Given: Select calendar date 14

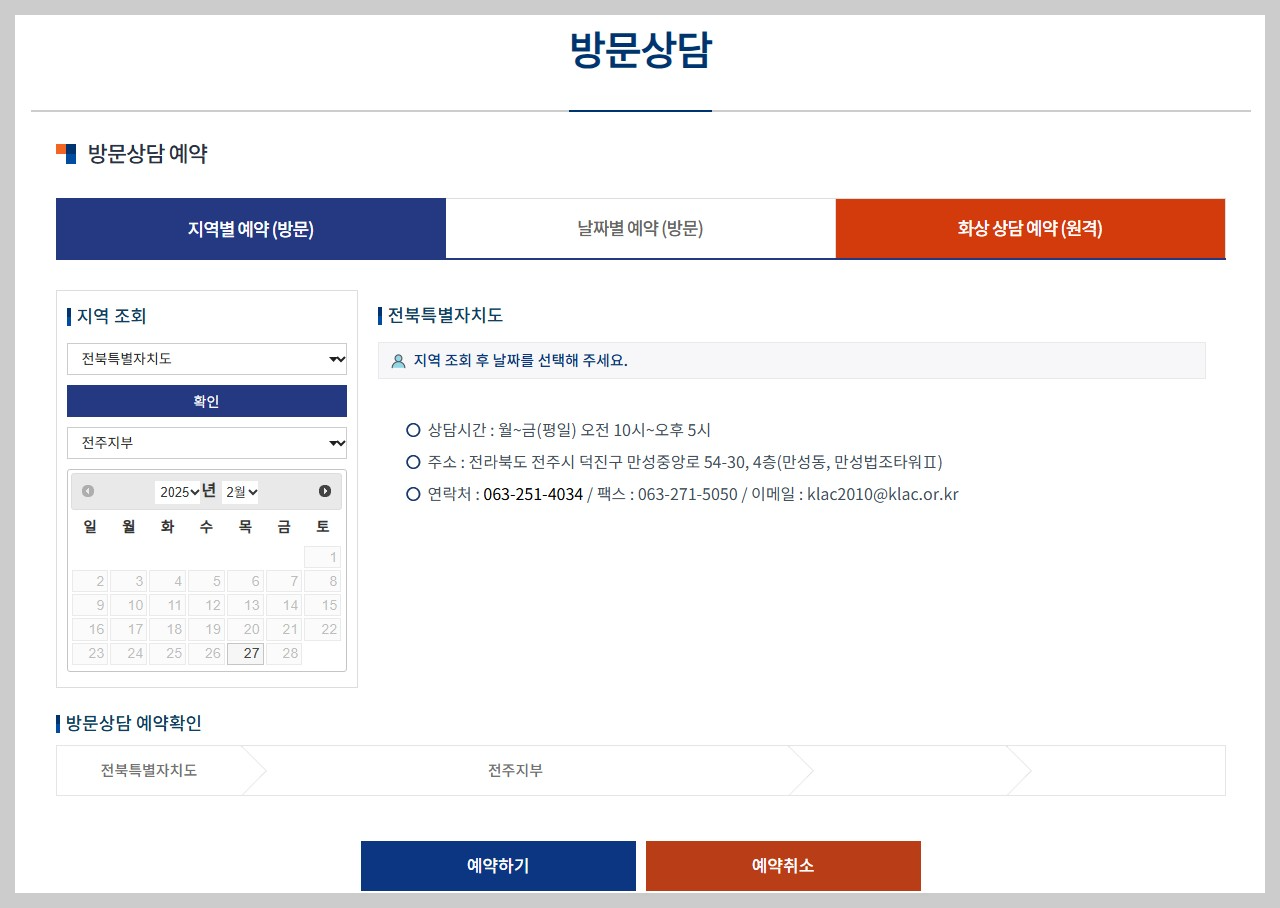Looking at the screenshot, I should pos(284,605).
